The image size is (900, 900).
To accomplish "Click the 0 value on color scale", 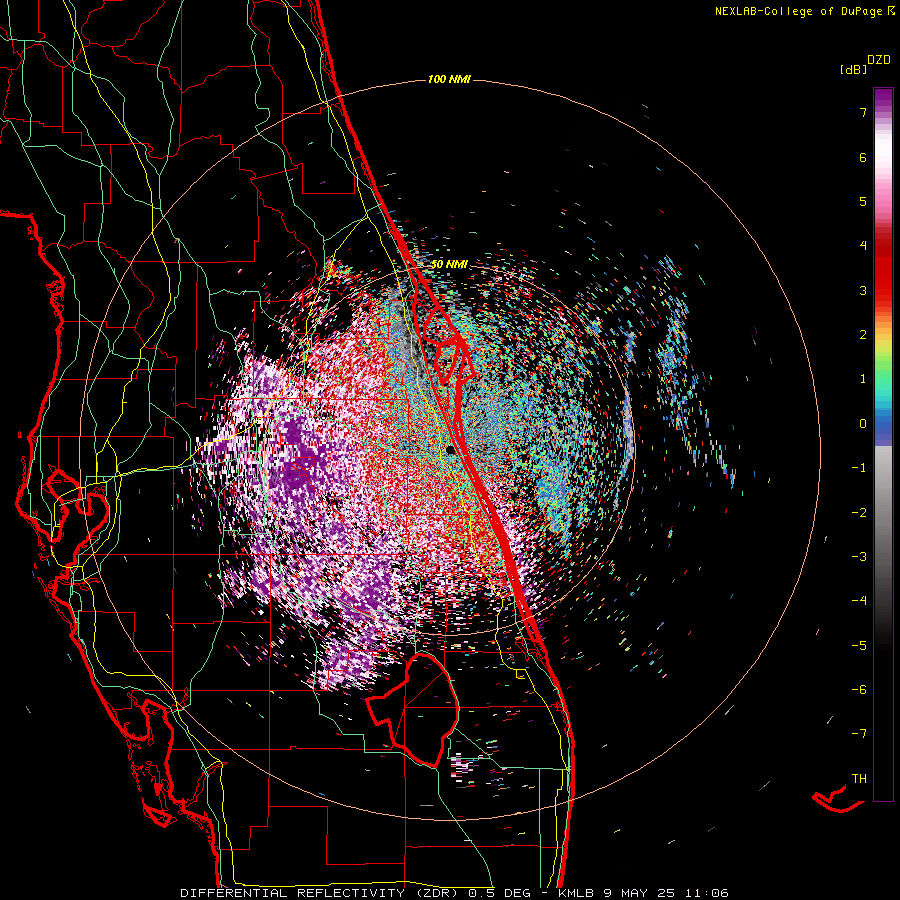I will pos(863,424).
